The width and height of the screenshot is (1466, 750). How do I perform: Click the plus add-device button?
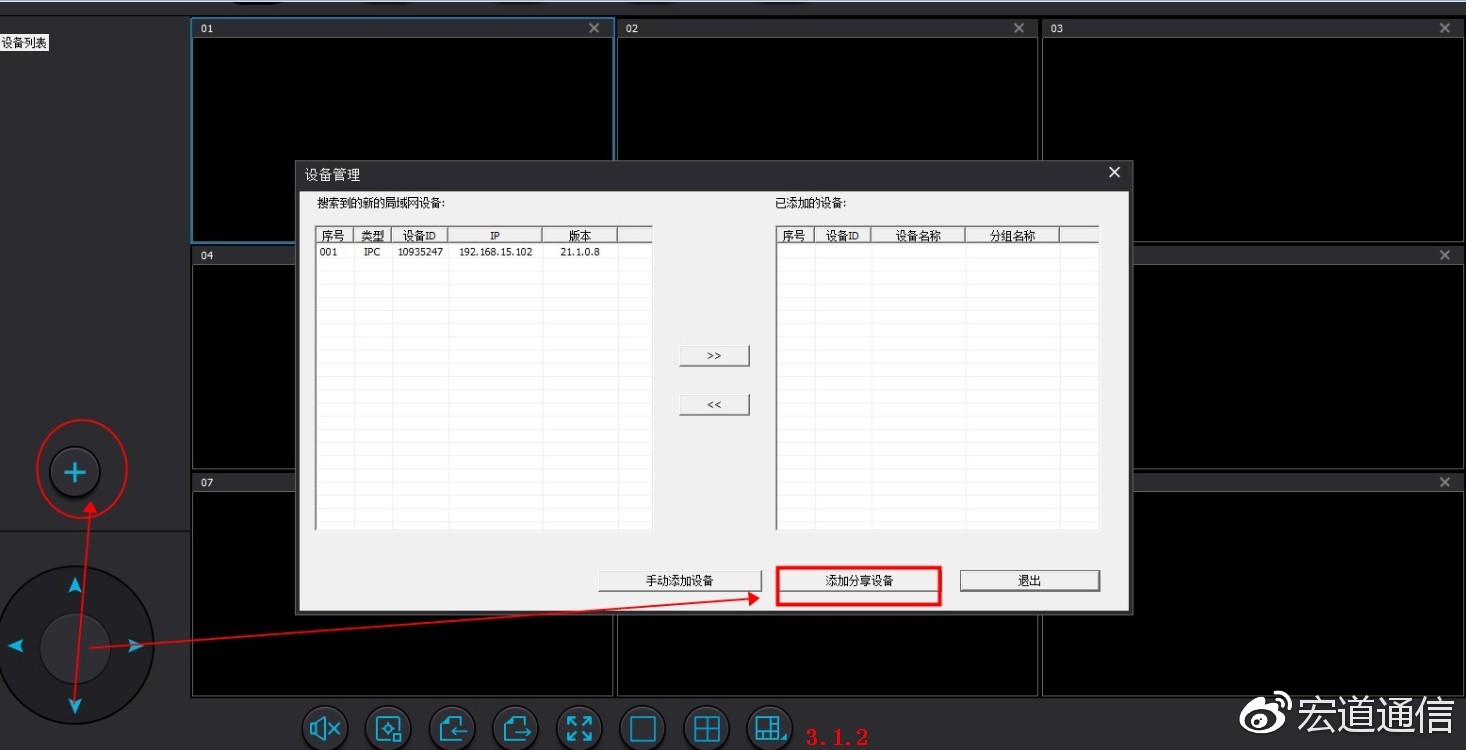(75, 473)
